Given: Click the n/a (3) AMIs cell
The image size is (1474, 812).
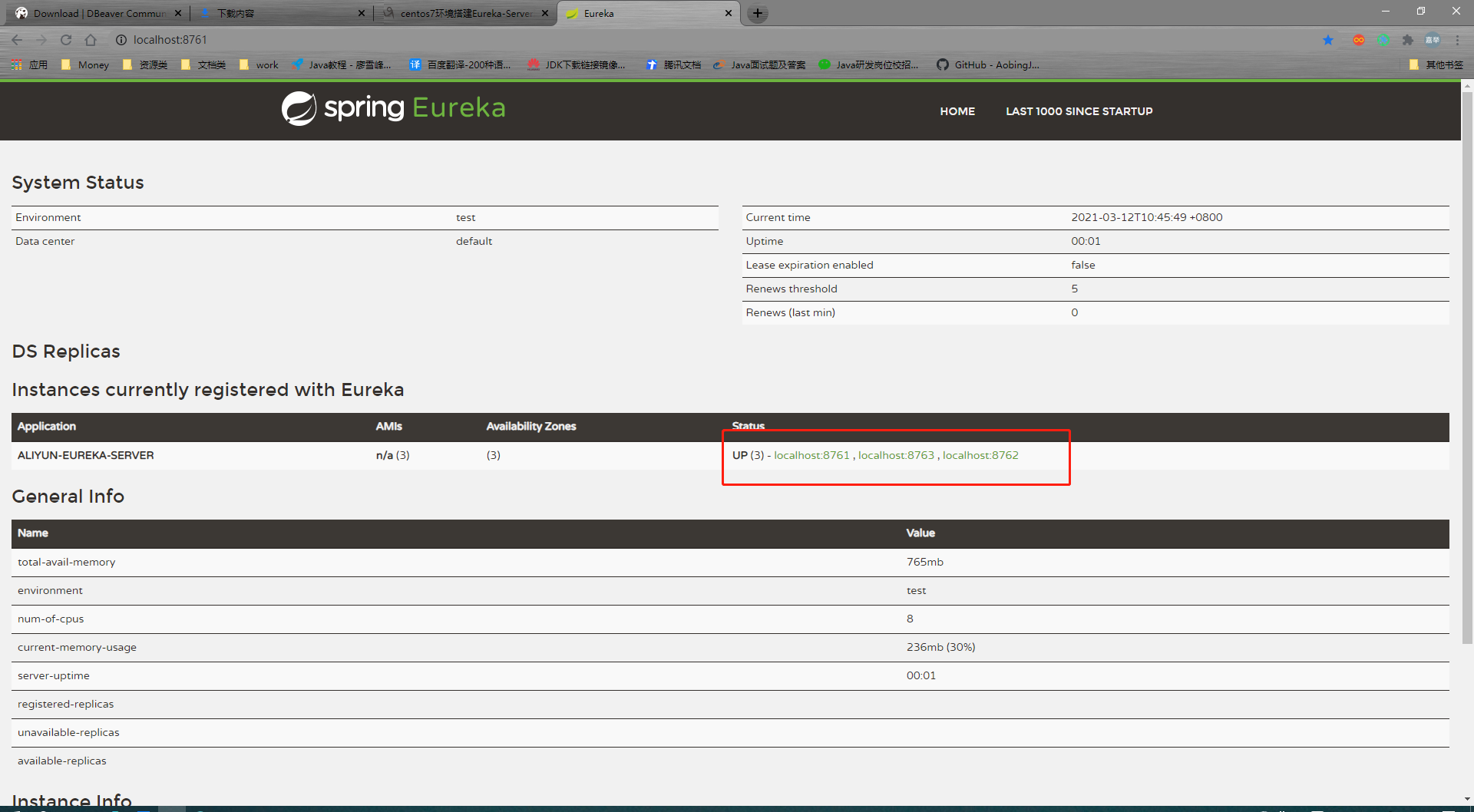Looking at the screenshot, I should tap(392, 455).
